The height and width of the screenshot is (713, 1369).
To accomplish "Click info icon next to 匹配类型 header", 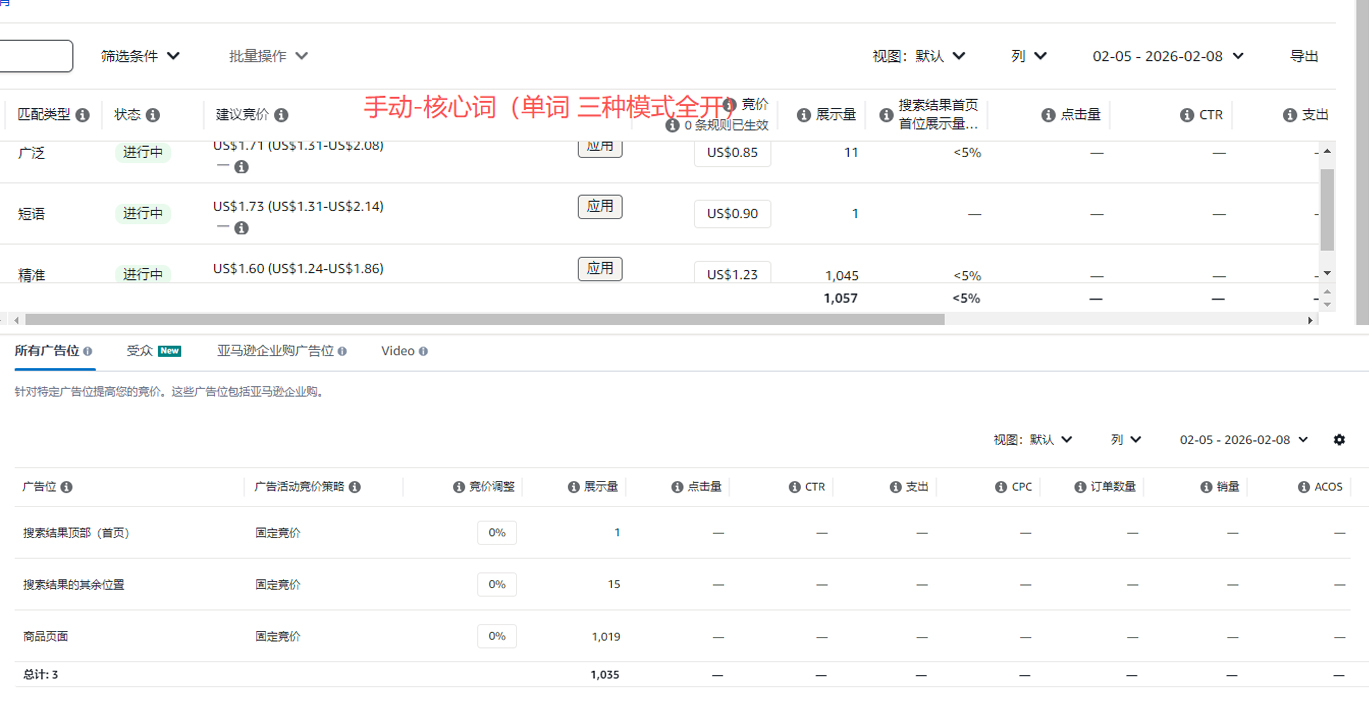I will [83, 115].
